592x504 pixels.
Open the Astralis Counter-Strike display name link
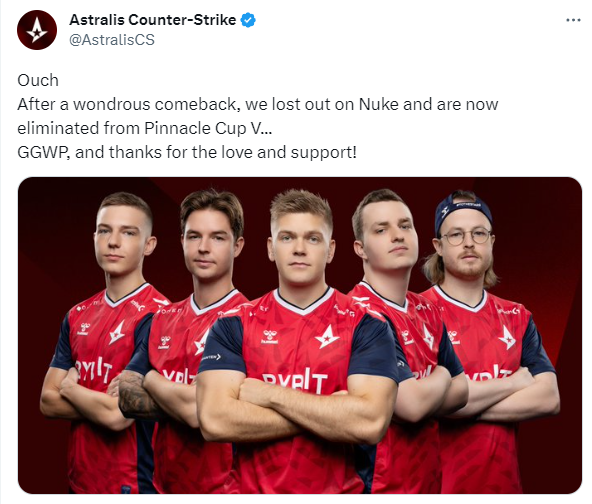(x=153, y=20)
